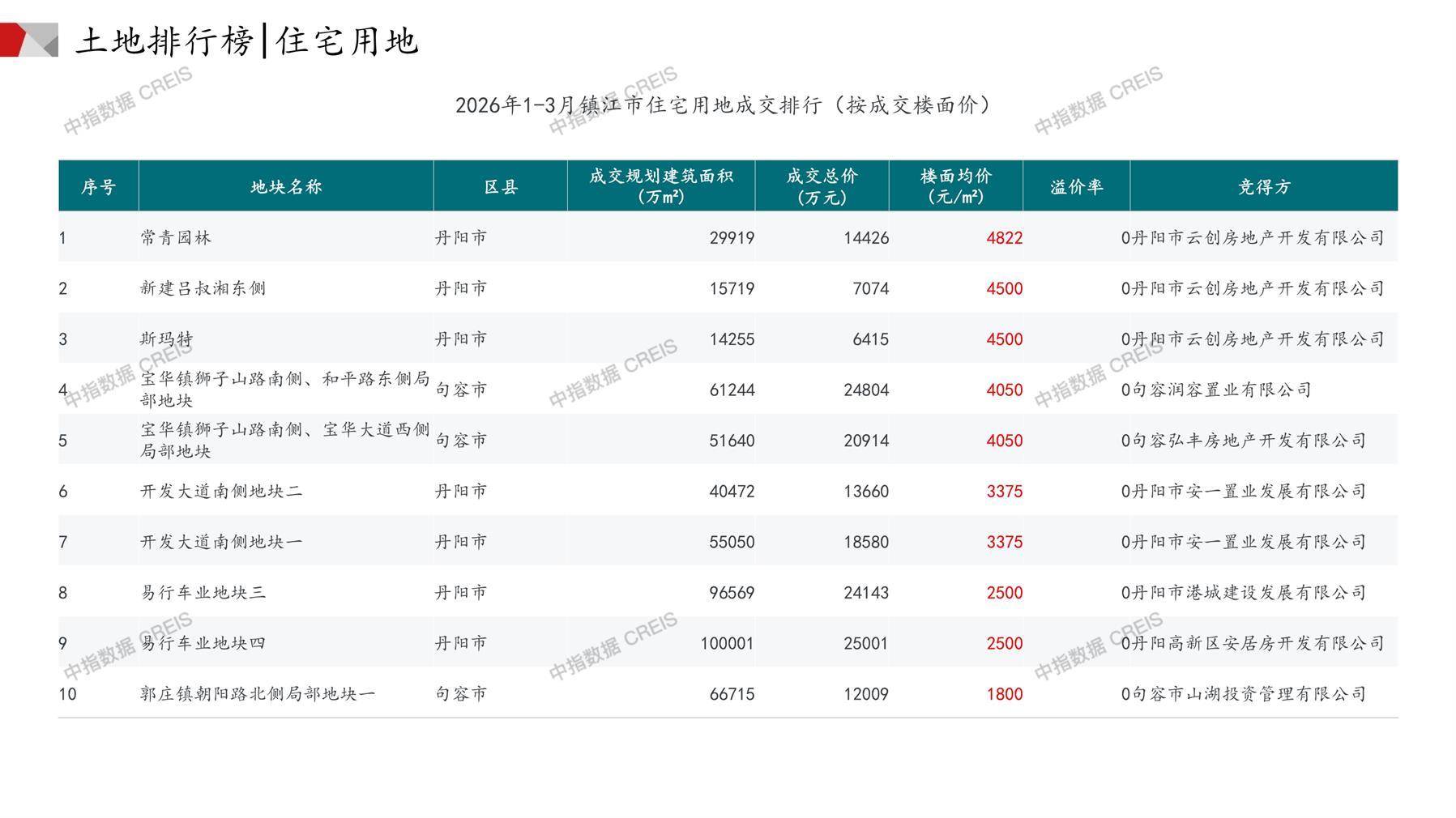This screenshot has width=1456, height=818.
Task: Click the red 1800 floor price value
Action: click(x=1004, y=694)
